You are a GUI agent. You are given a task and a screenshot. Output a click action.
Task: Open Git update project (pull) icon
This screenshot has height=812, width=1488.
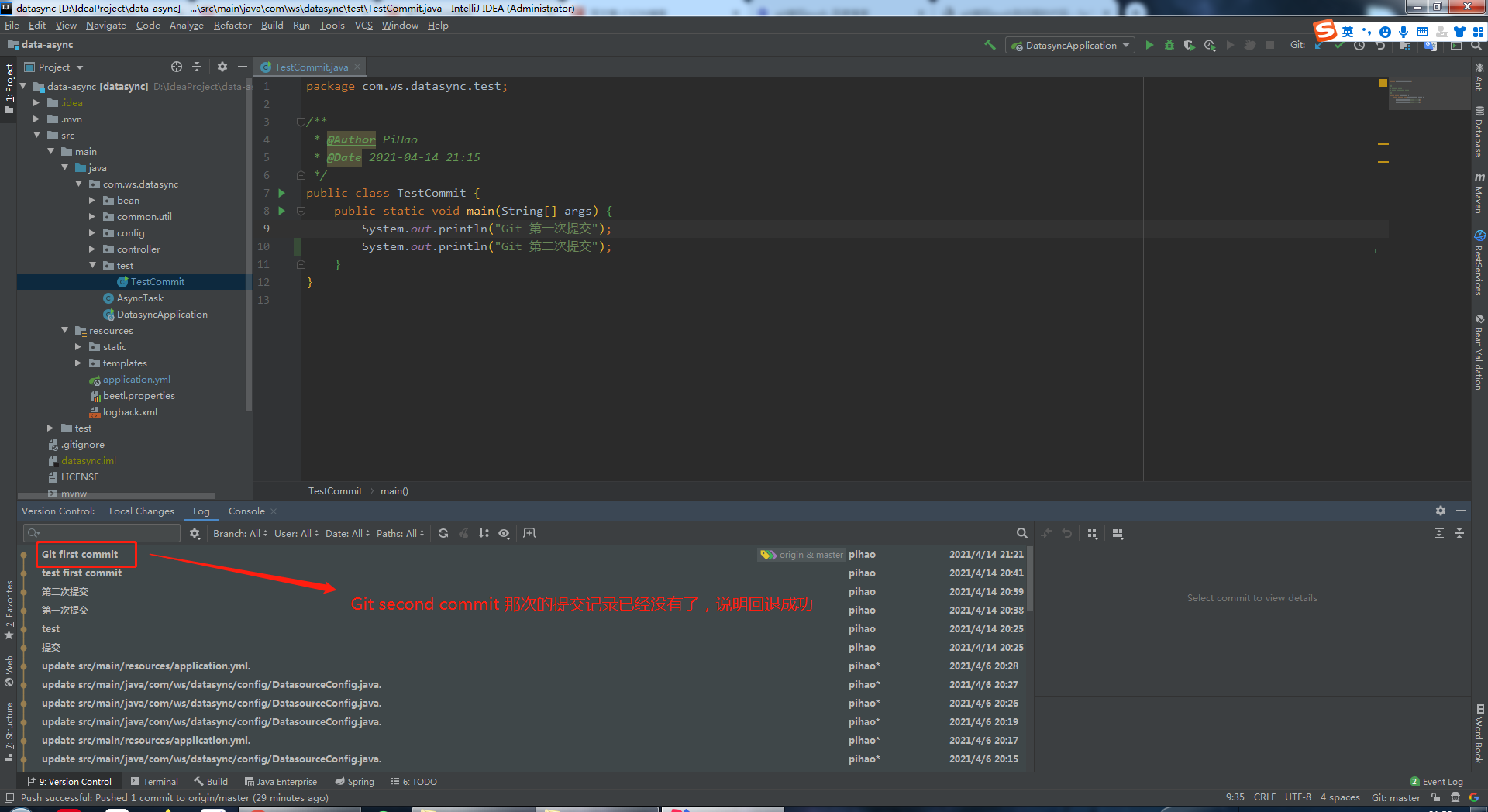click(1319, 45)
